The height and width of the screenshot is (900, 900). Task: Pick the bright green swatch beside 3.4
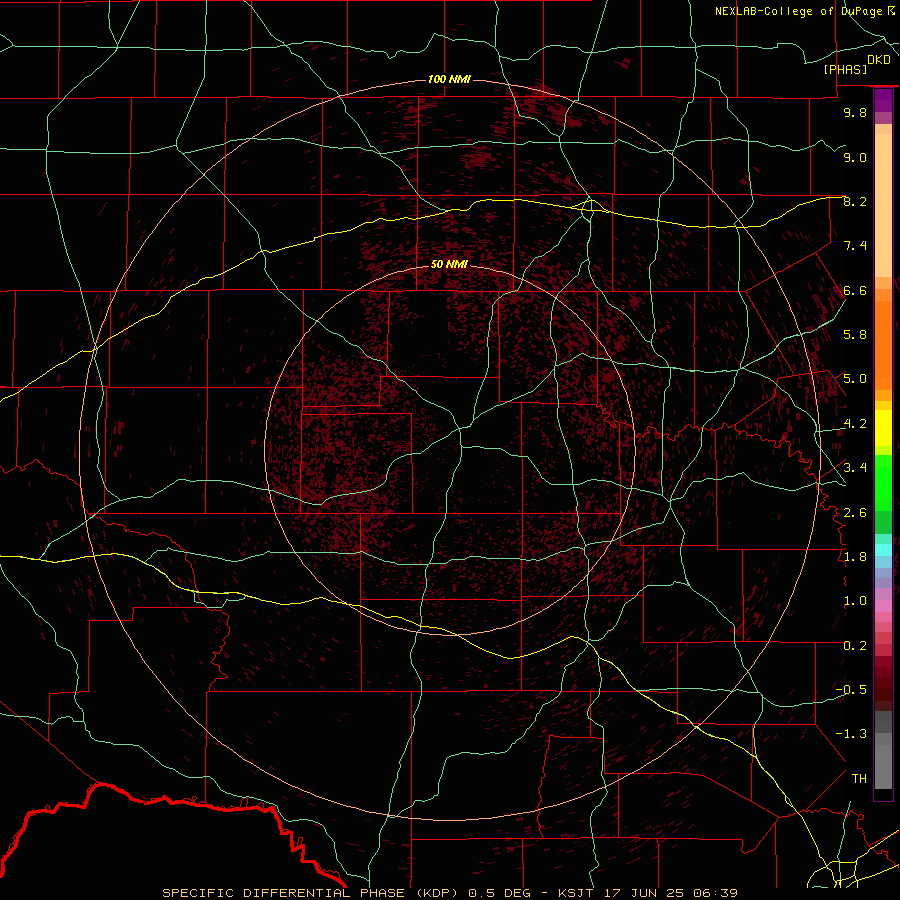pyautogui.click(x=883, y=482)
